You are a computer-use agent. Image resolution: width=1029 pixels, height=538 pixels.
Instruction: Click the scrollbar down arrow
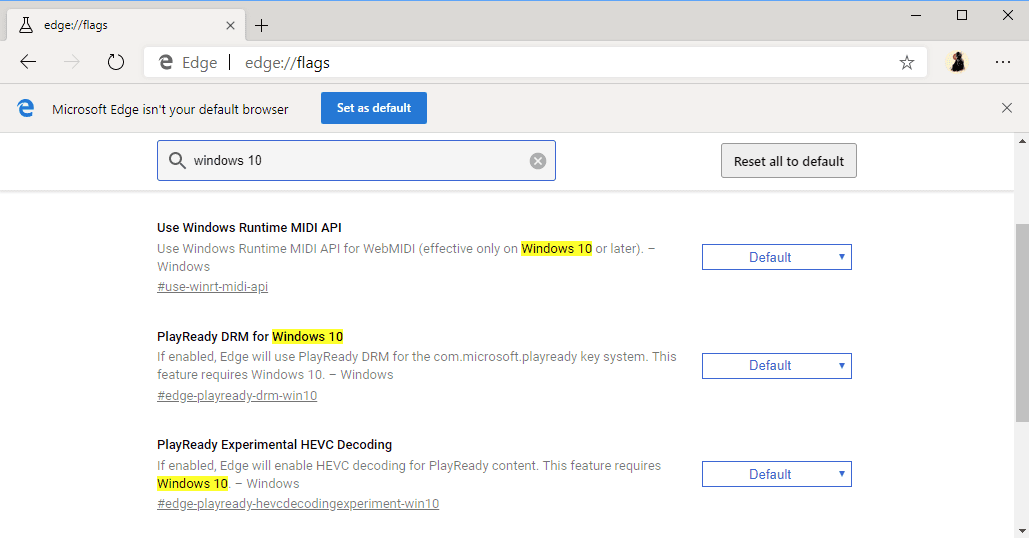point(1022,531)
